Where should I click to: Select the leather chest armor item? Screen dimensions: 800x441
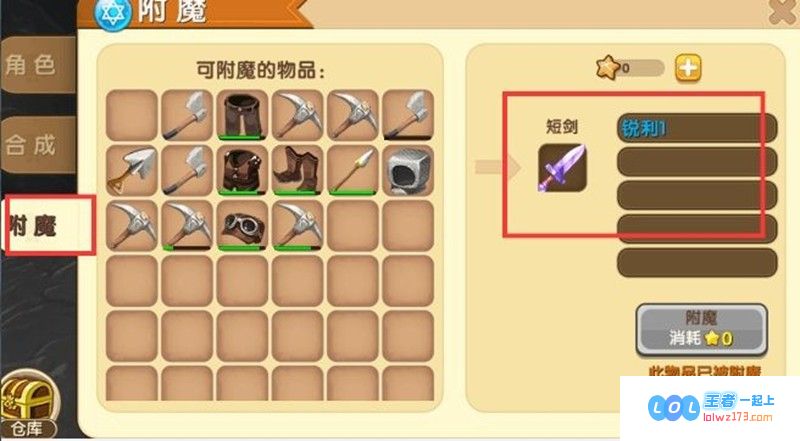pos(242,170)
